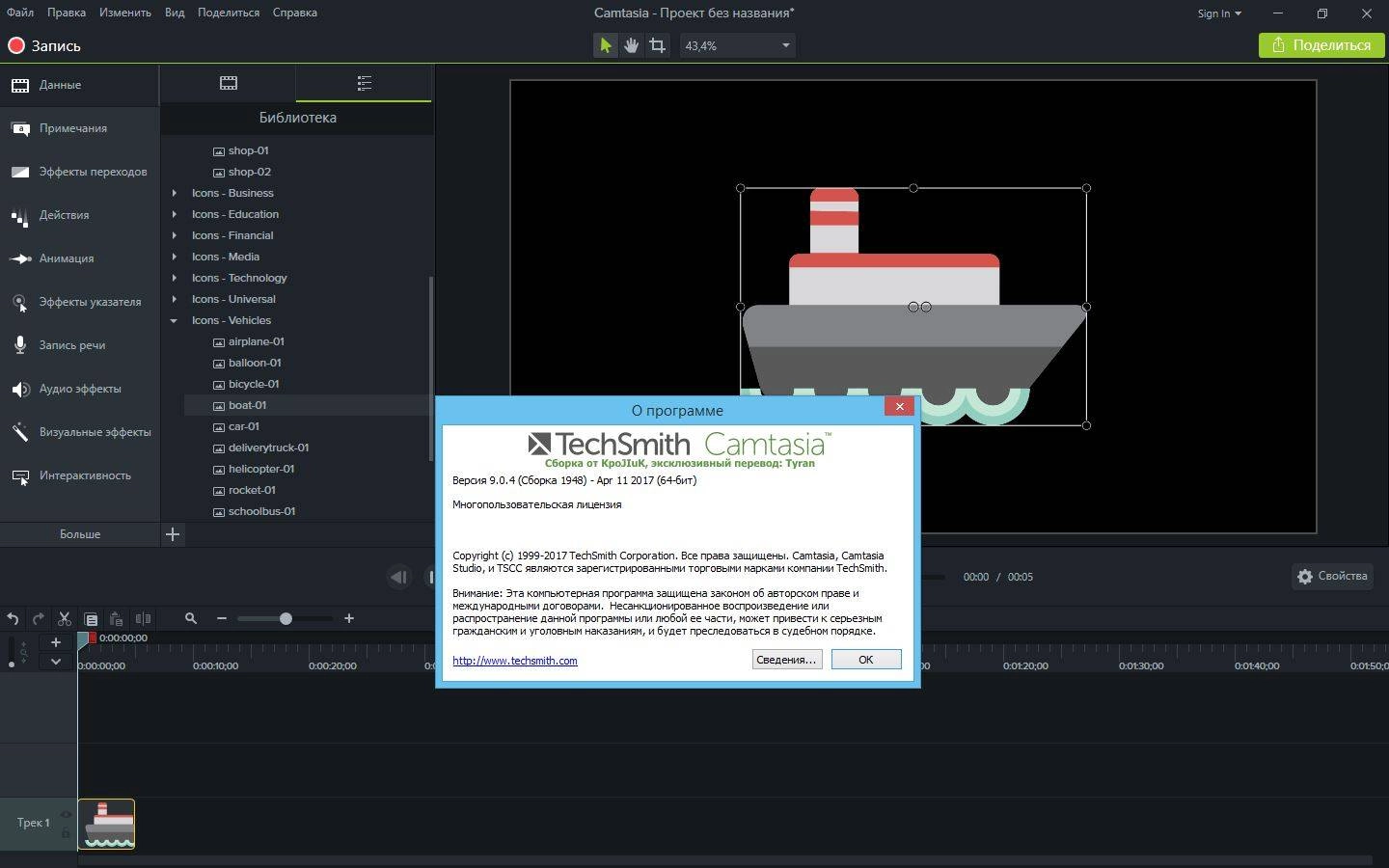Open the Визуальные эффекты panel
Image resolution: width=1389 pixels, height=868 pixels.
point(79,432)
